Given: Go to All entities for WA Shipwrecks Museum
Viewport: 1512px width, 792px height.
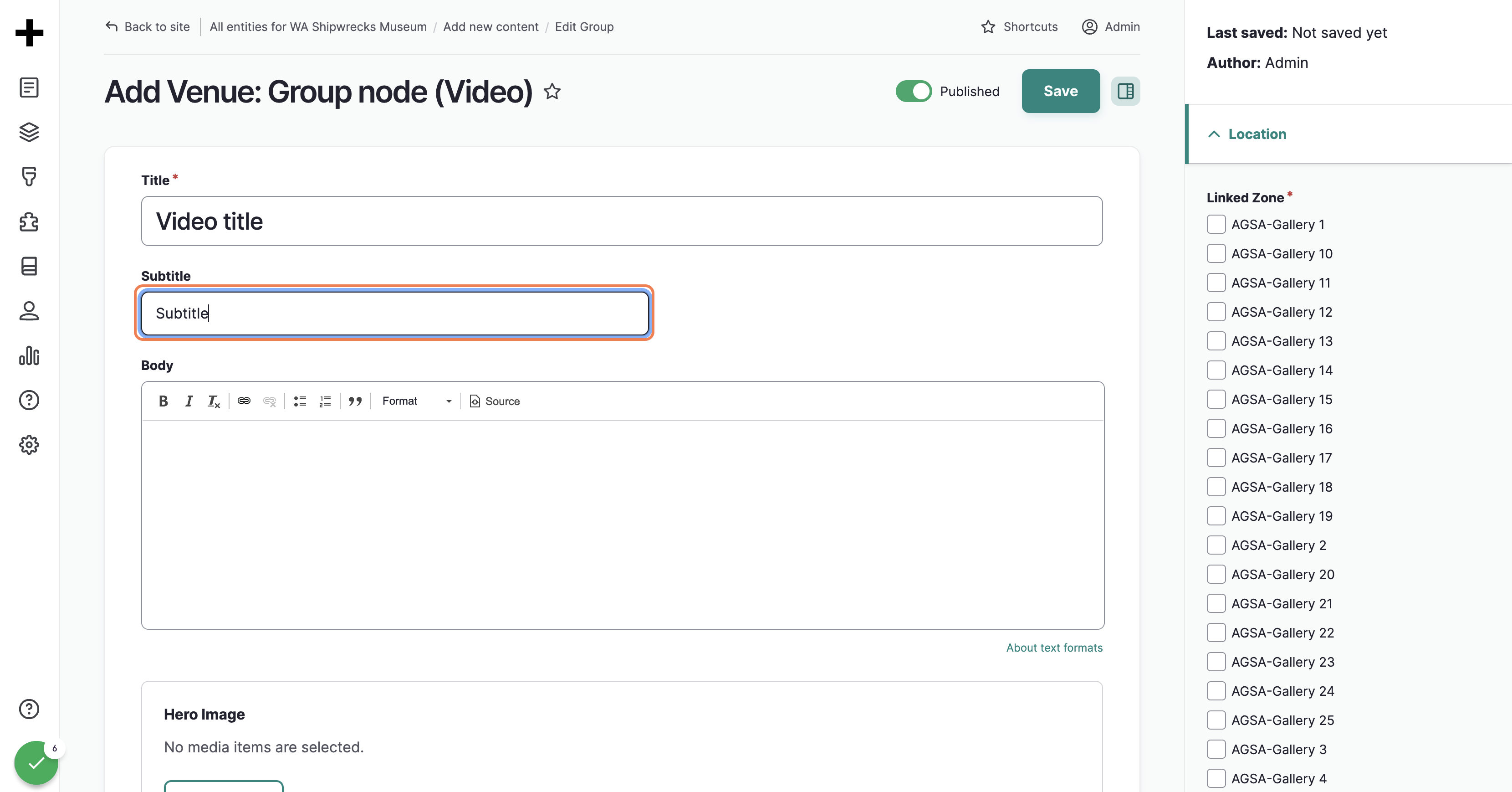Looking at the screenshot, I should [318, 27].
